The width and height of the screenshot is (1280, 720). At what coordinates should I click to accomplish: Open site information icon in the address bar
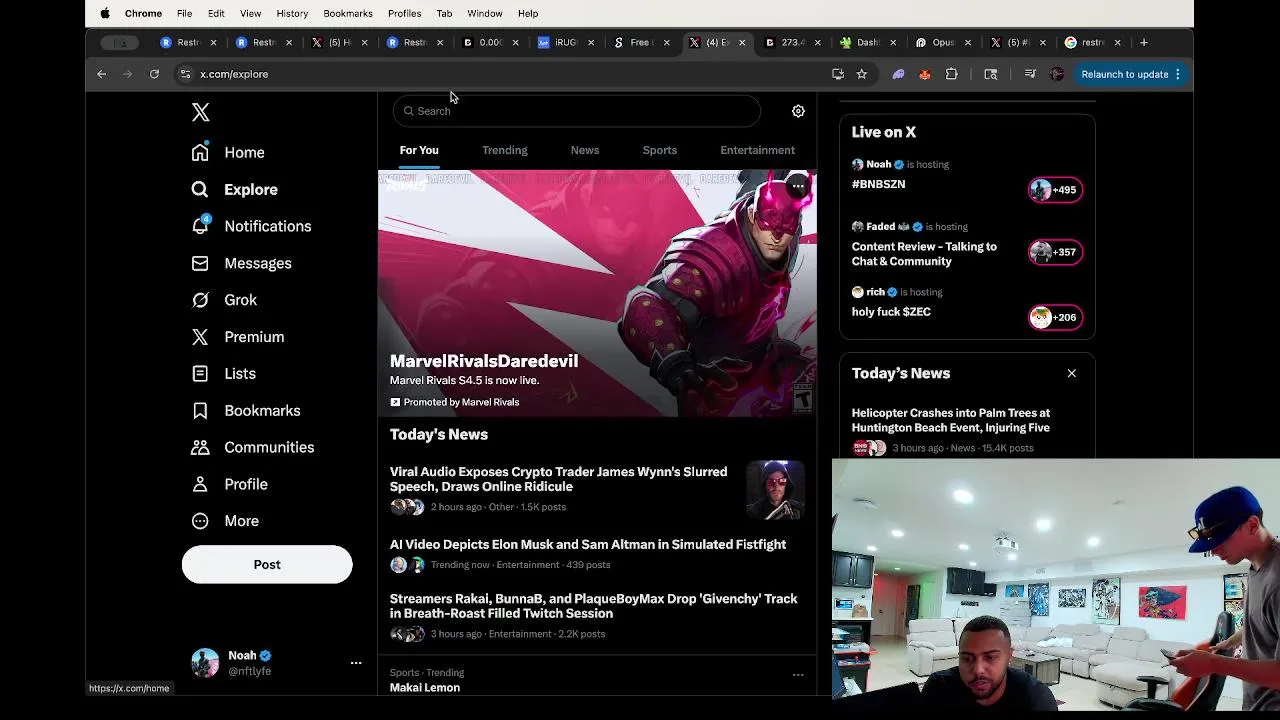click(185, 74)
